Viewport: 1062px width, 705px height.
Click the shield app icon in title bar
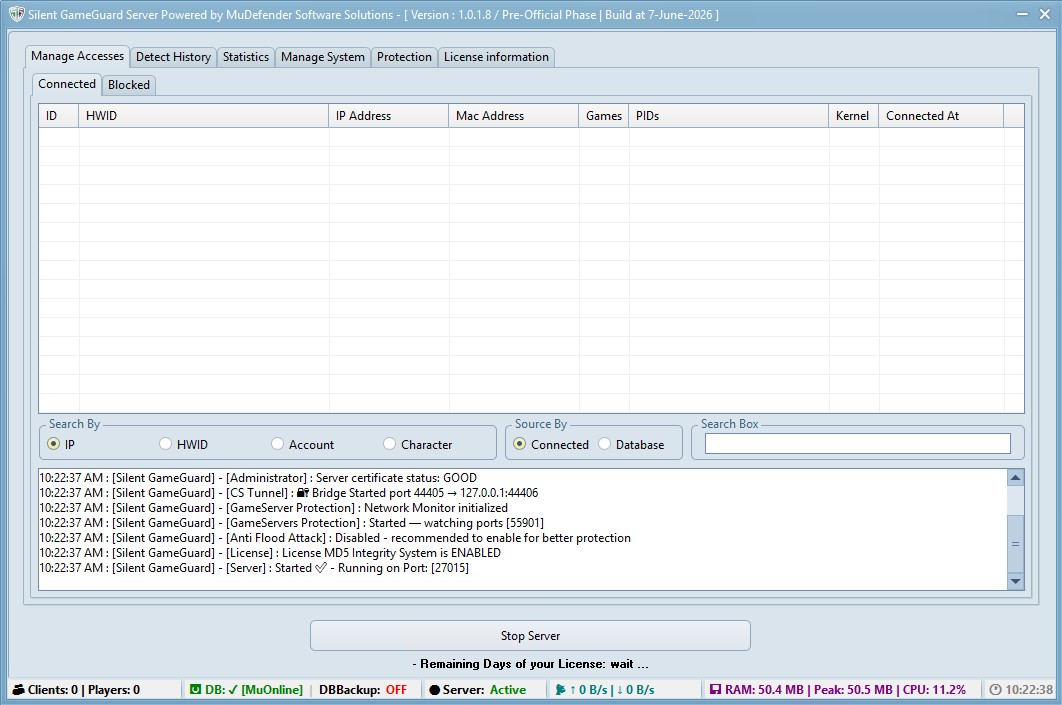point(17,14)
